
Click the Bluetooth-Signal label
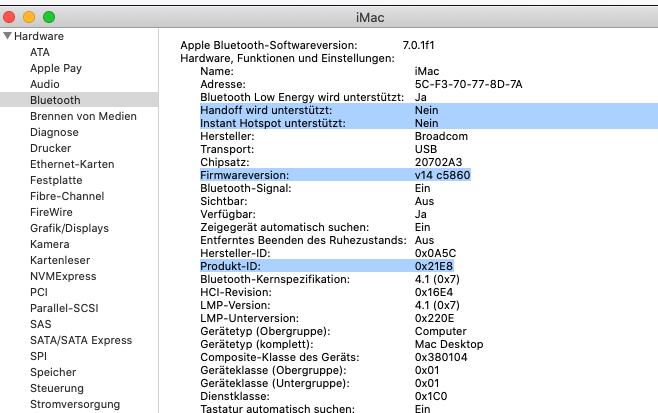click(245, 188)
